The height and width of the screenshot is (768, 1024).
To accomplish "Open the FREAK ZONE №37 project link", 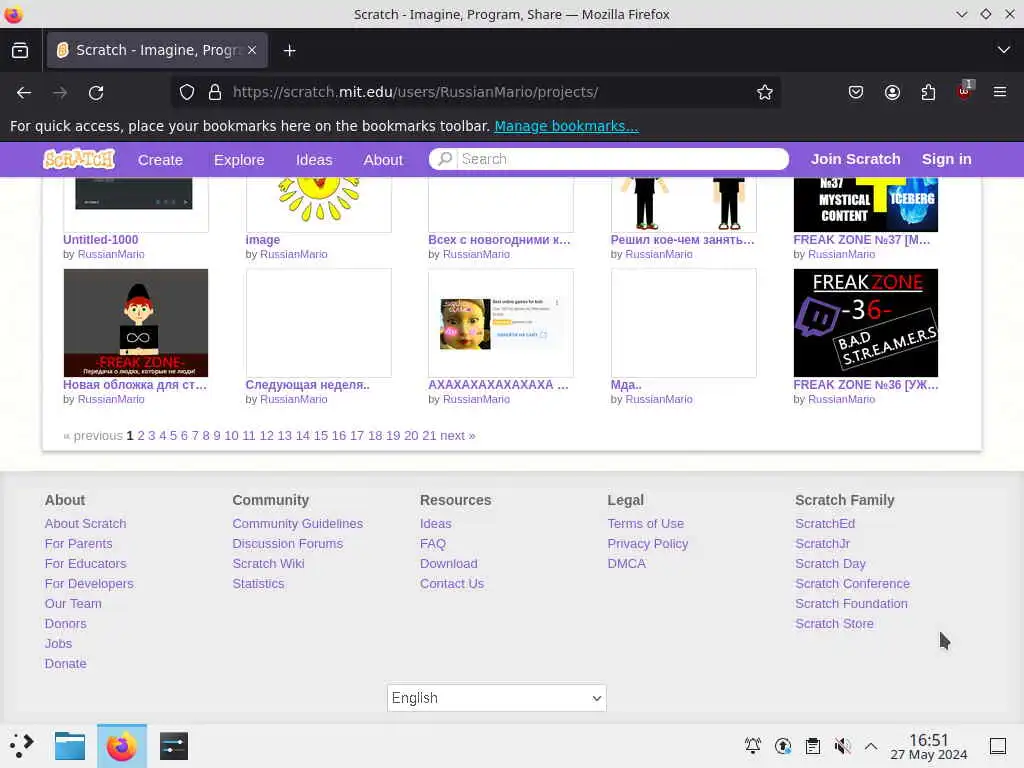I will tap(861, 240).
